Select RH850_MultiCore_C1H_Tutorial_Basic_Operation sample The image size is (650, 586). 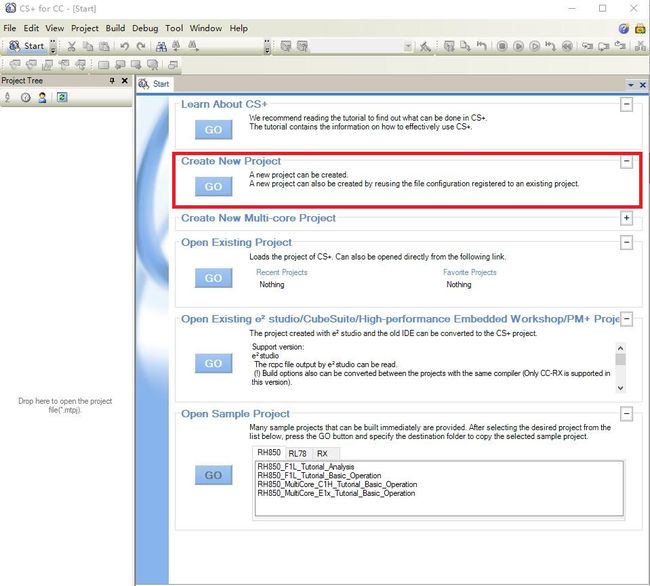click(337, 484)
